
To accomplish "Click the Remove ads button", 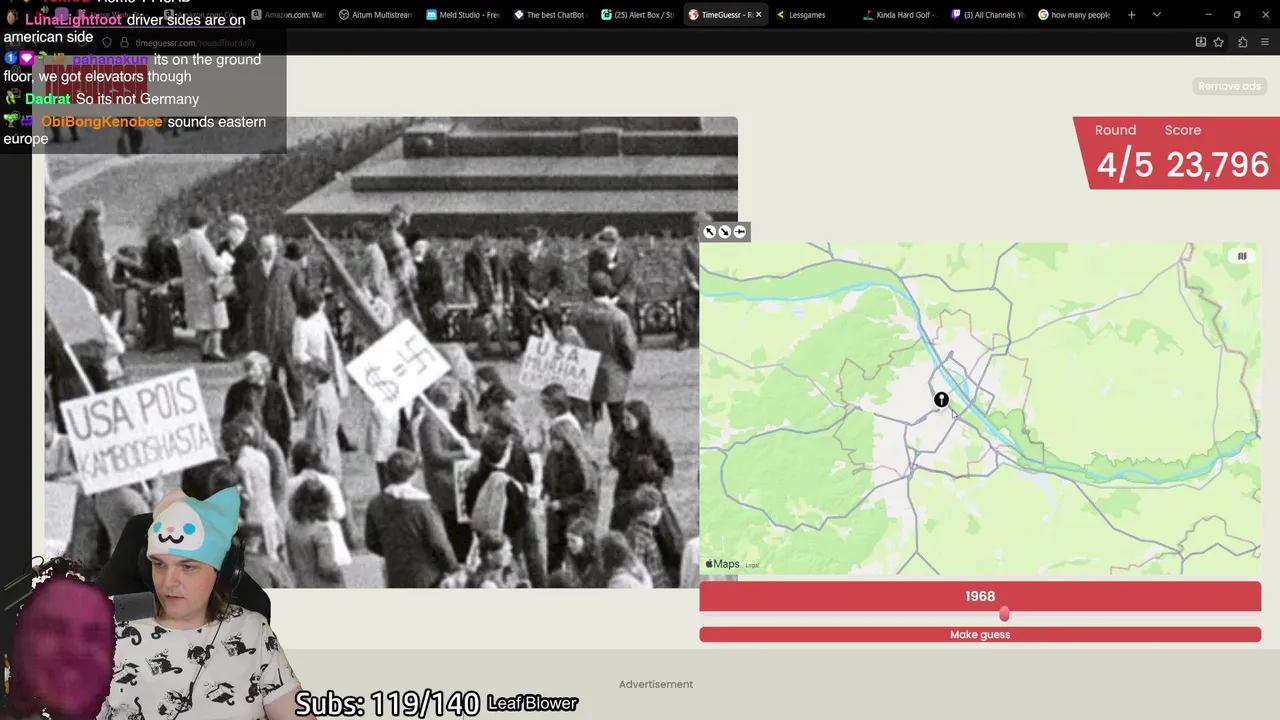I will pyautogui.click(x=1229, y=86).
